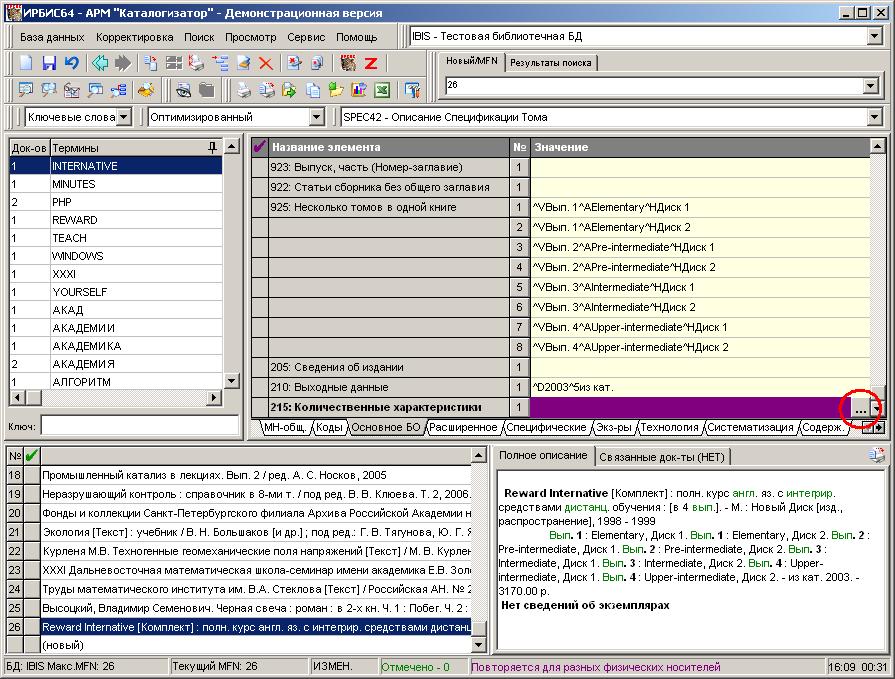The height and width of the screenshot is (679, 895).
Task: Click the eye view icon
Action: (184, 90)
